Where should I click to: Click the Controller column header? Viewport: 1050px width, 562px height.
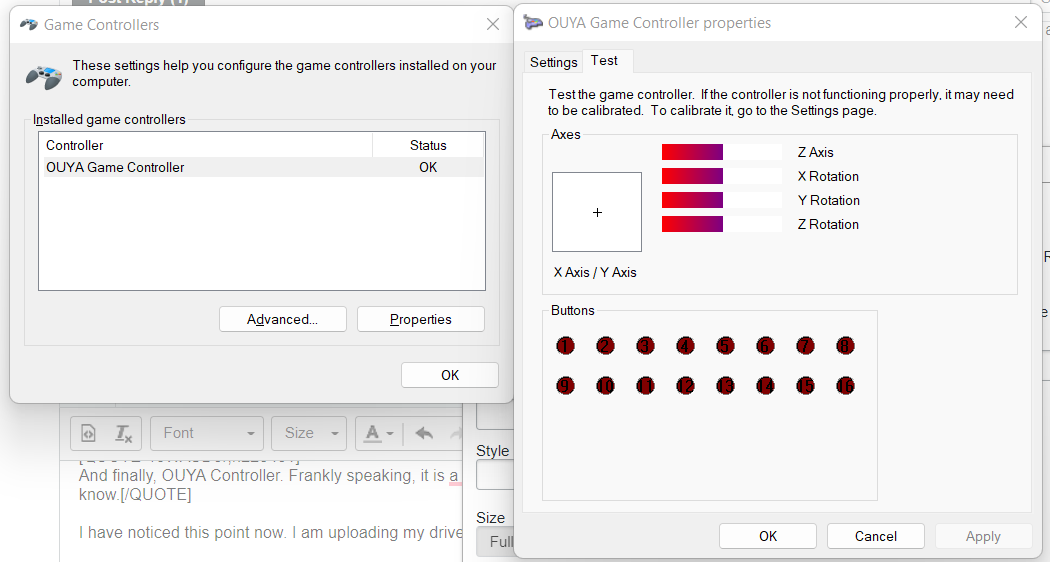(205, 145)
